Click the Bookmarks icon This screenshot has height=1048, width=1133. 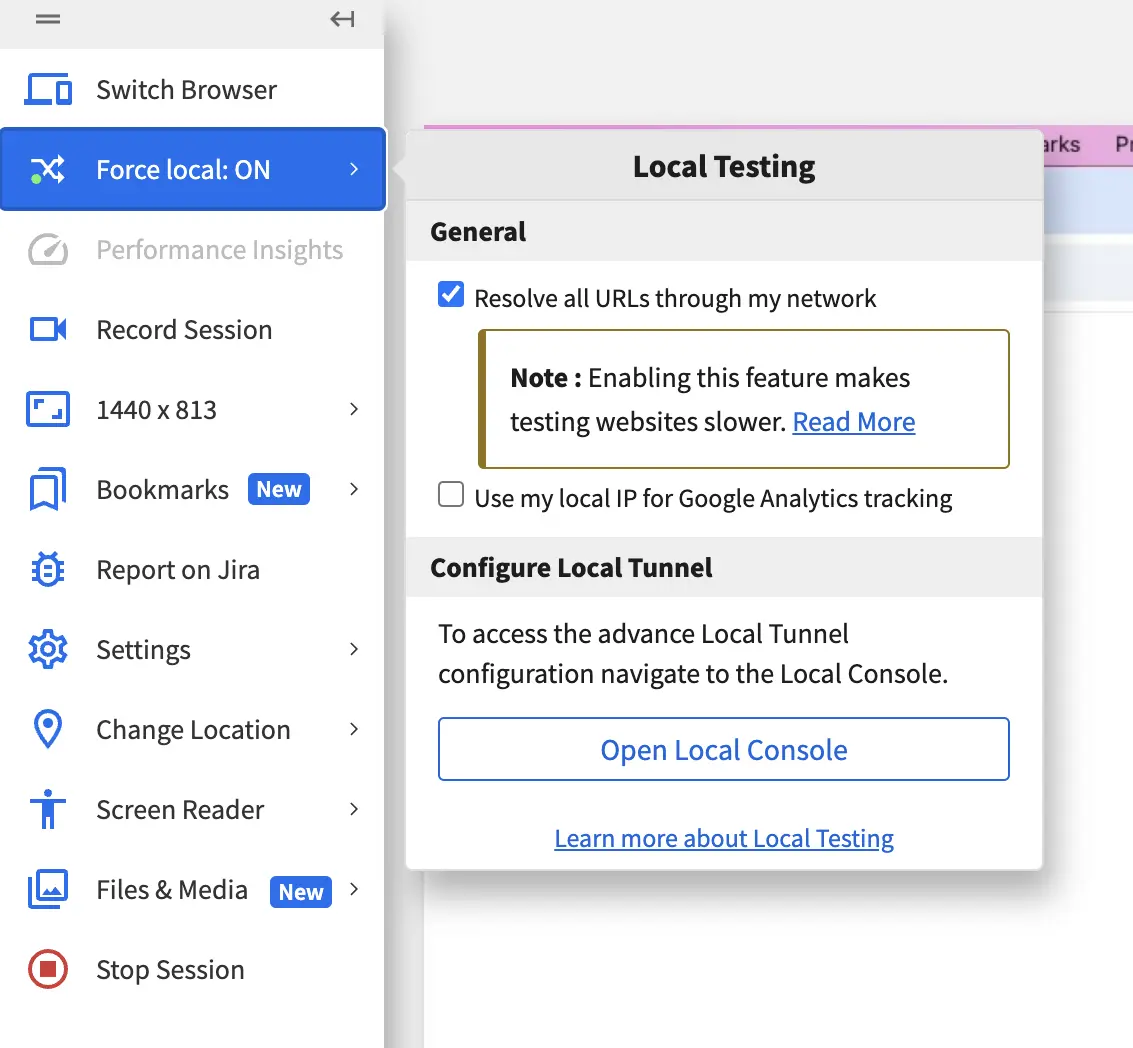(x=48, y=489)
